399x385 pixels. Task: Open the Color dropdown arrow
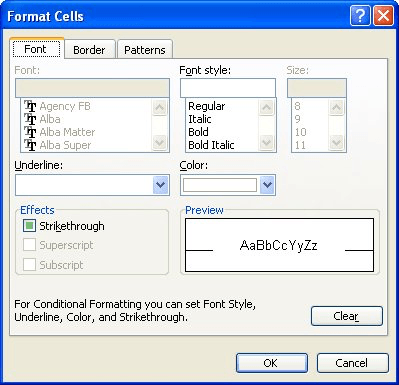click(x=267, y=184)
